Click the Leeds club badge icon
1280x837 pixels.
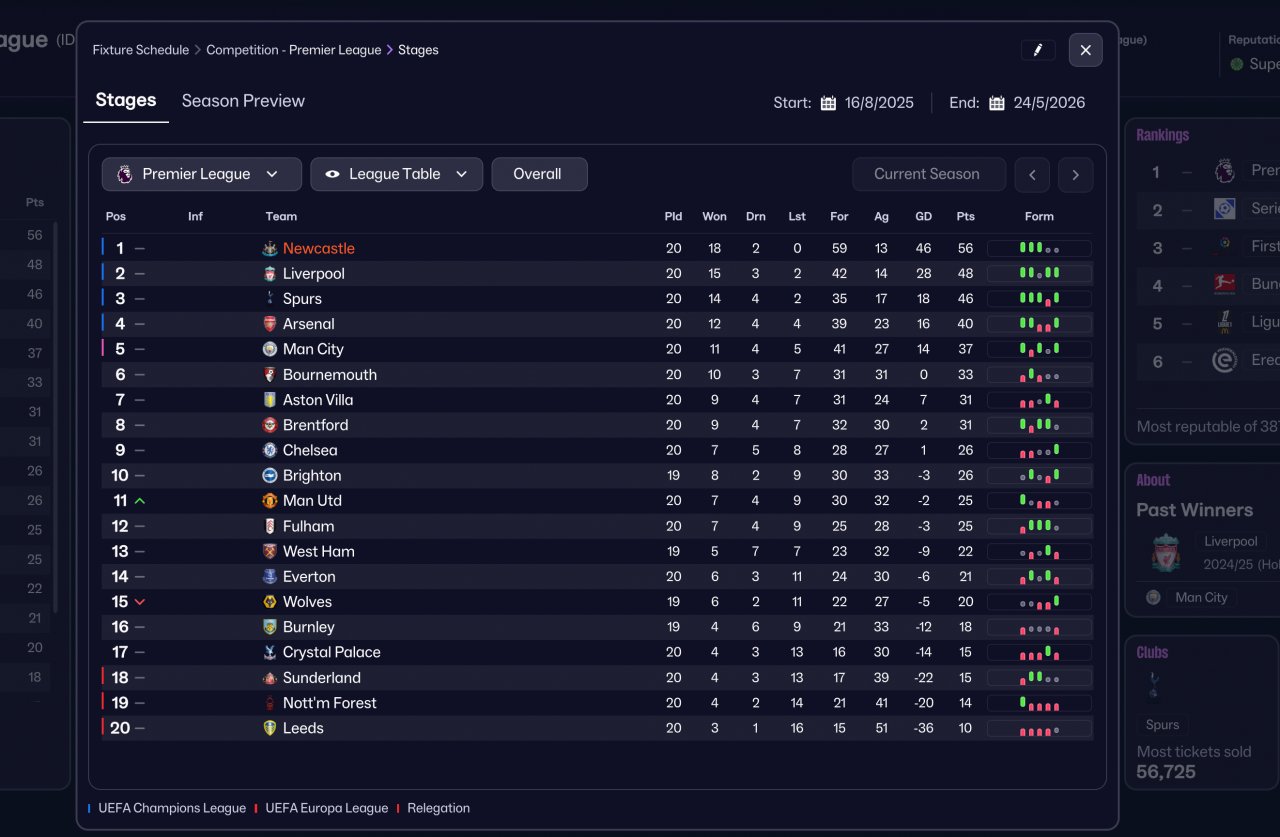(270, 728)
